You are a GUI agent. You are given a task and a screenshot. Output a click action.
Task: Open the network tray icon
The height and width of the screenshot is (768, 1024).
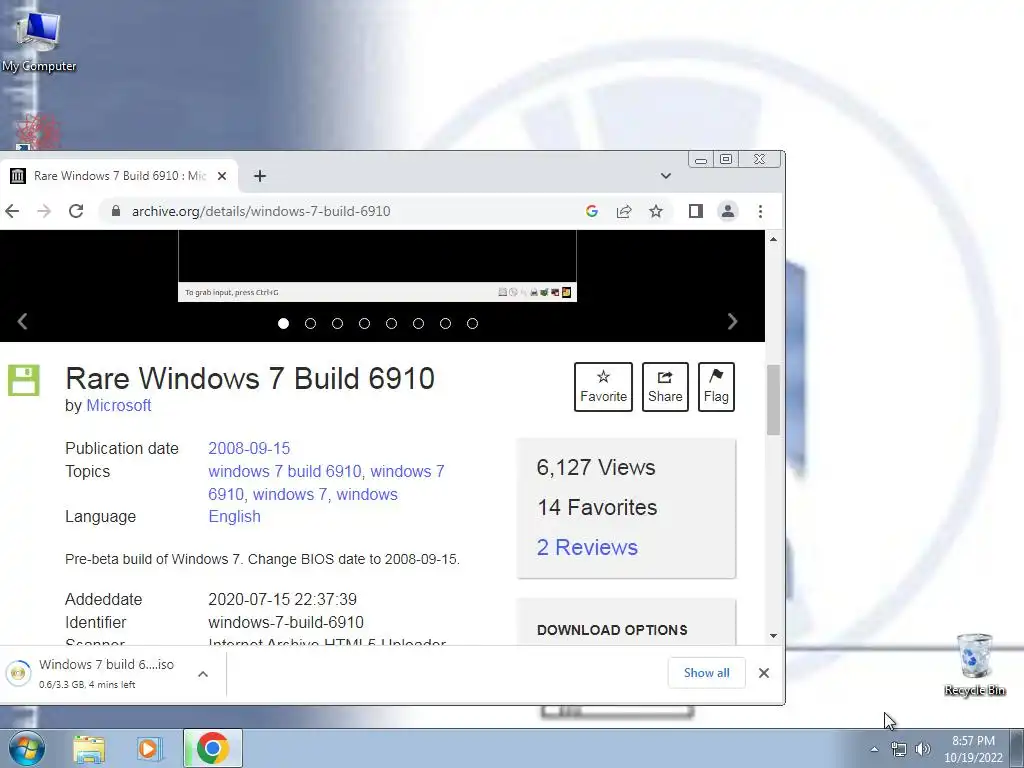[899, 749]
